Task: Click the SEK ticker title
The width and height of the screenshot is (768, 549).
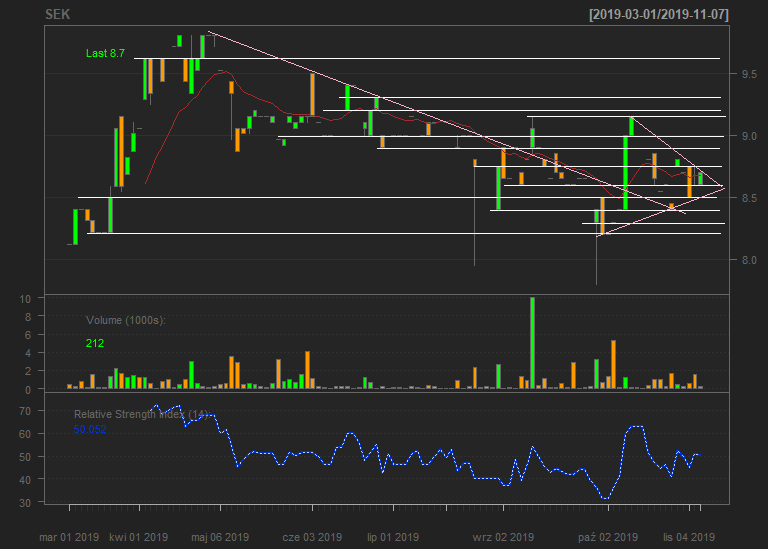Action: [57, 14]
